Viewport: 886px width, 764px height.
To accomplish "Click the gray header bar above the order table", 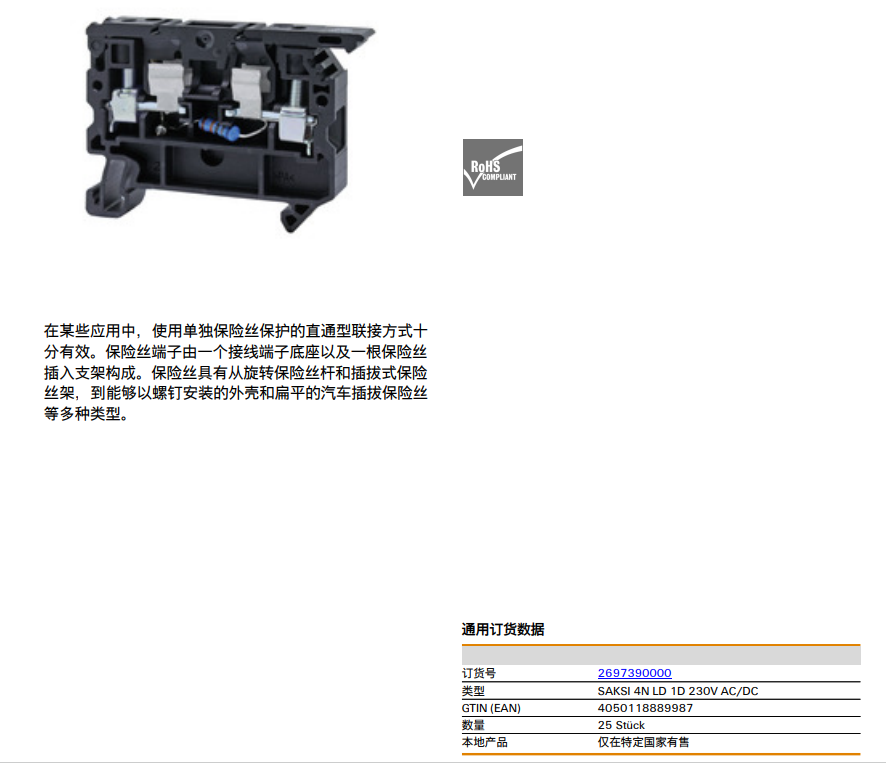I will 660,656.
